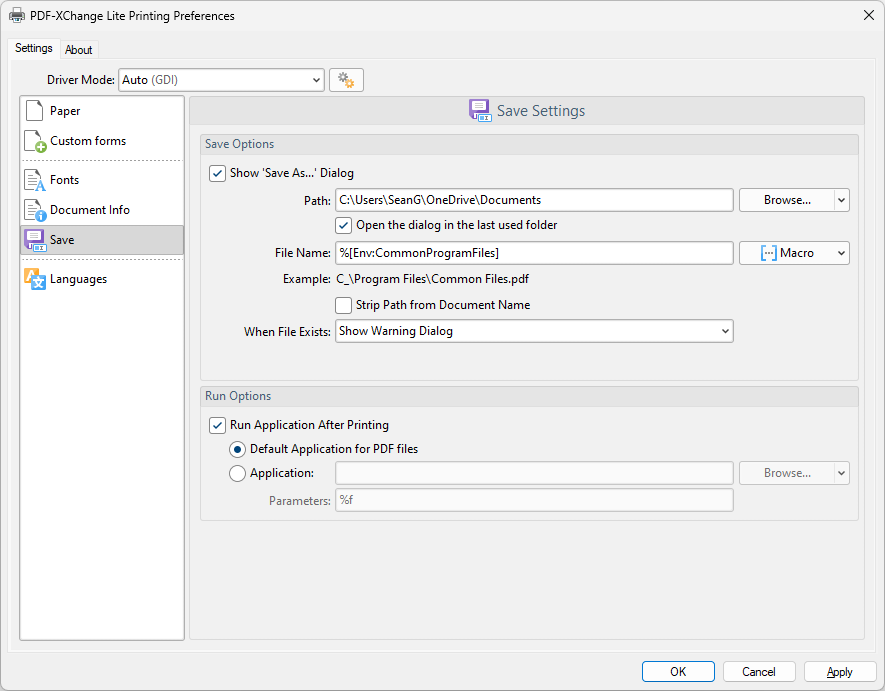Disable Run Application After Printing checkbox

pos(217,425)
